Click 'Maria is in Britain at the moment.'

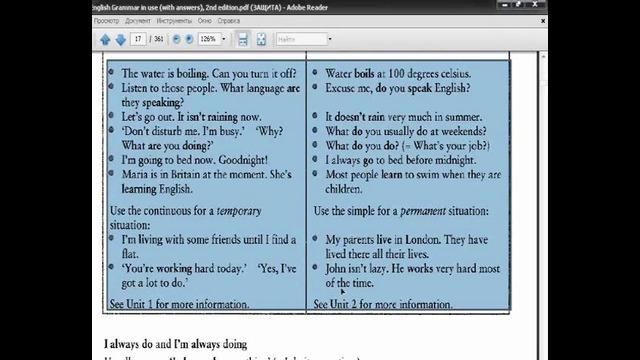(x=194, y=175)
